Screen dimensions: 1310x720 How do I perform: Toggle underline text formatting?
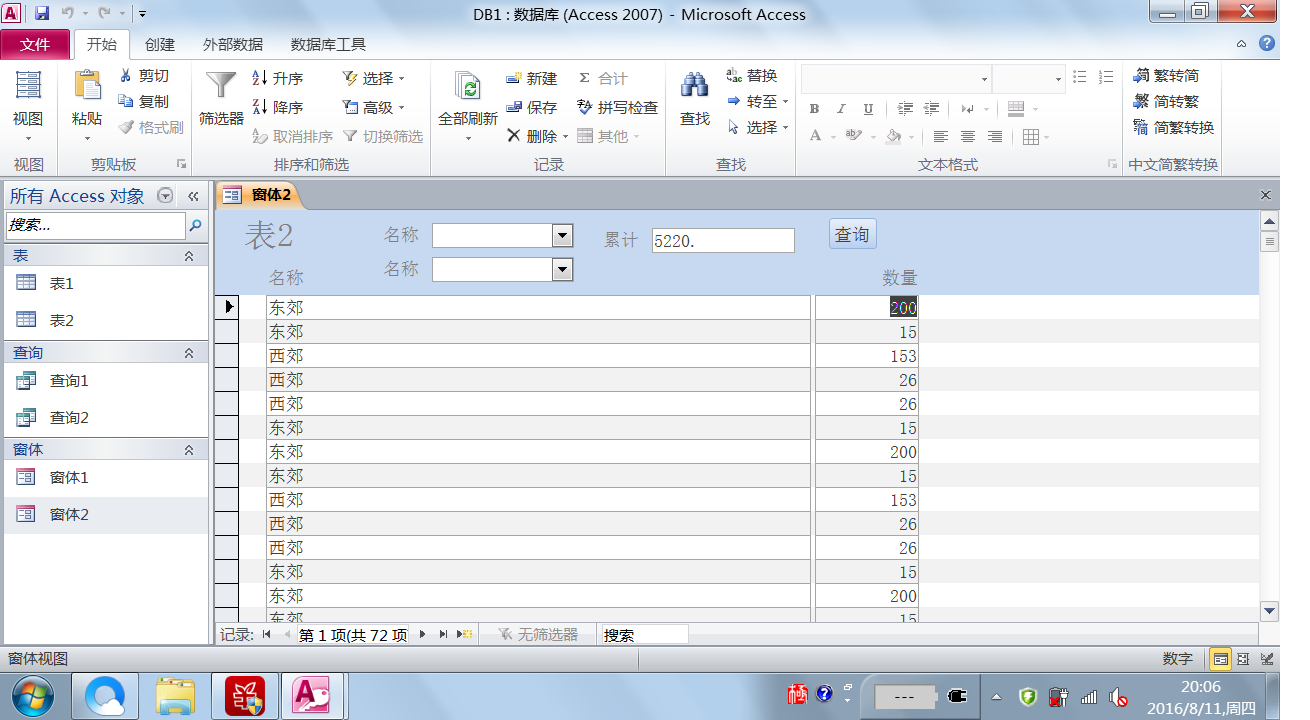(x=868, y=109)
